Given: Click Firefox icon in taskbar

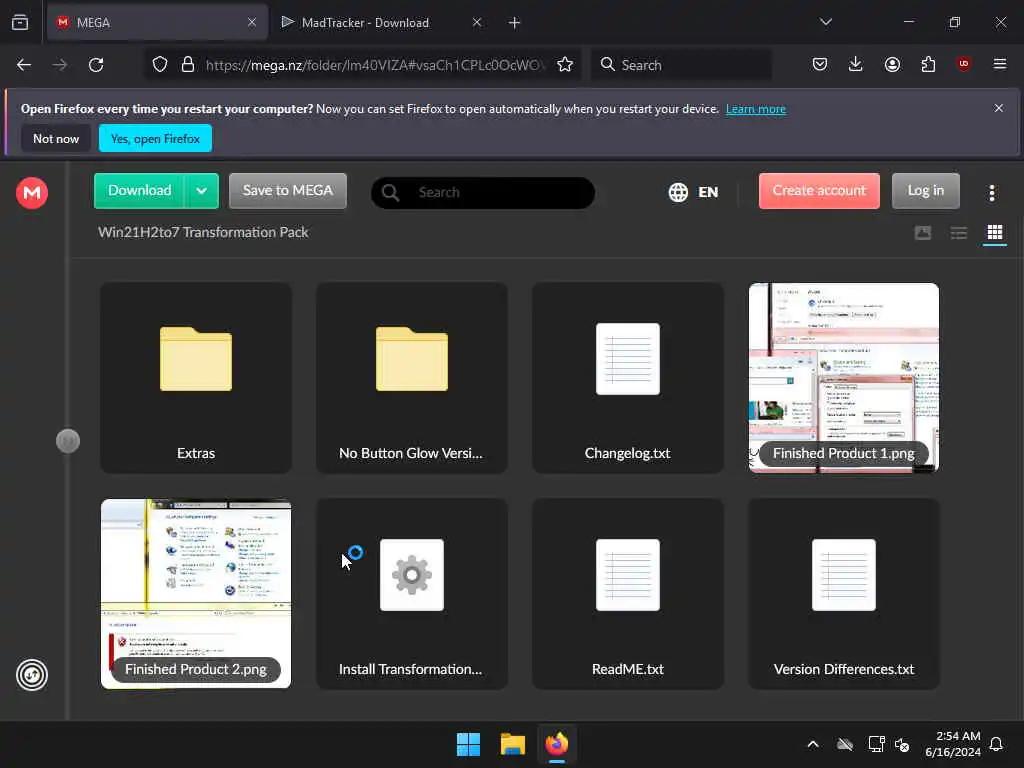Looking at the screenshot, I should coord(557,744).
